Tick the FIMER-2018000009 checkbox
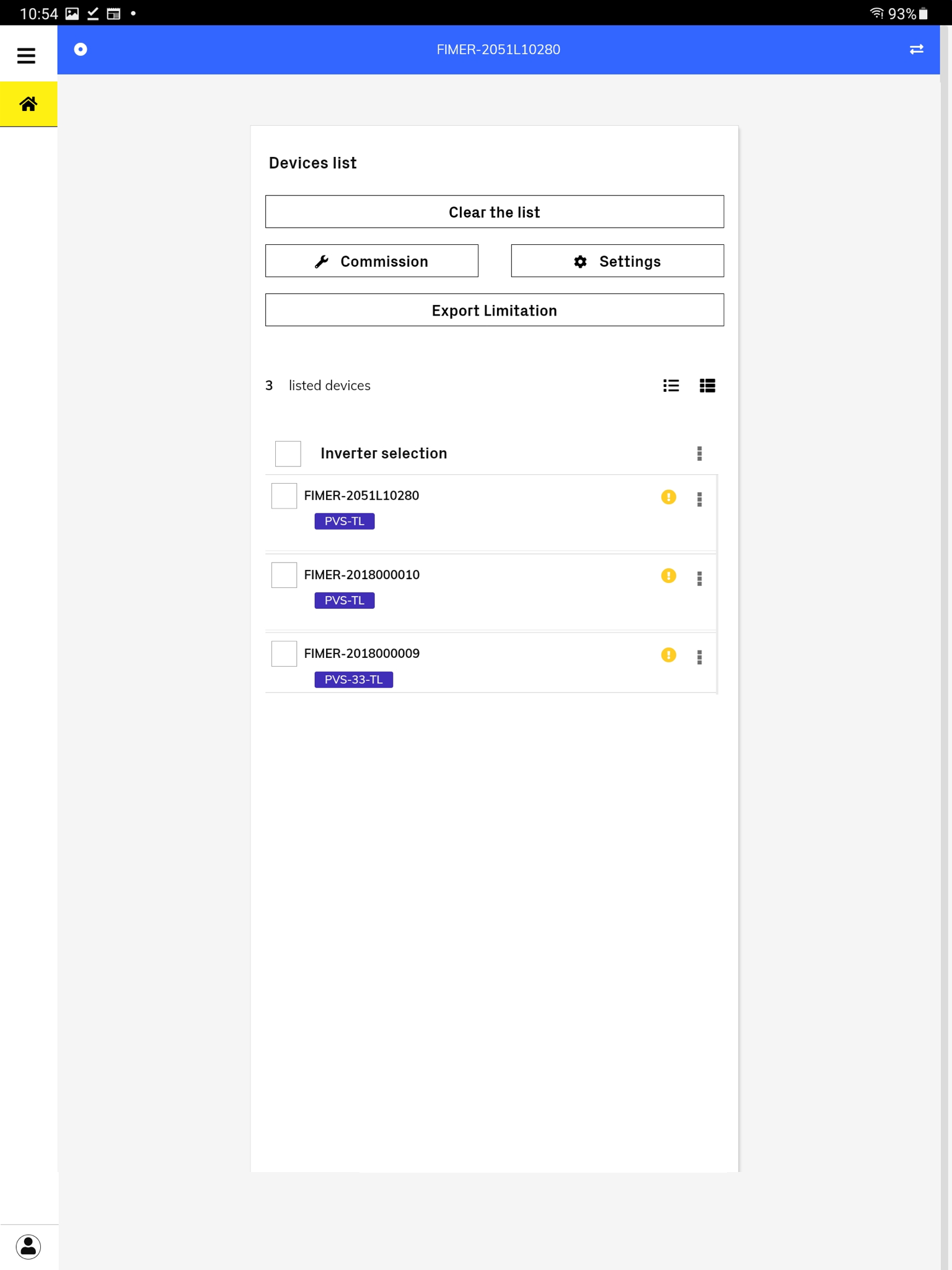 pos(284,654)
